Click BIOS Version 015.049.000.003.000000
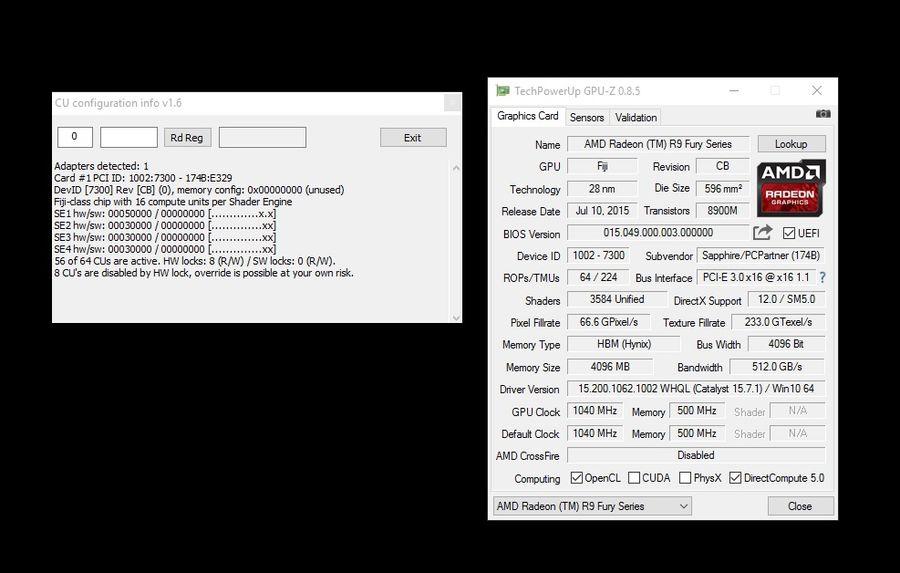 click(x=658, y=233)
